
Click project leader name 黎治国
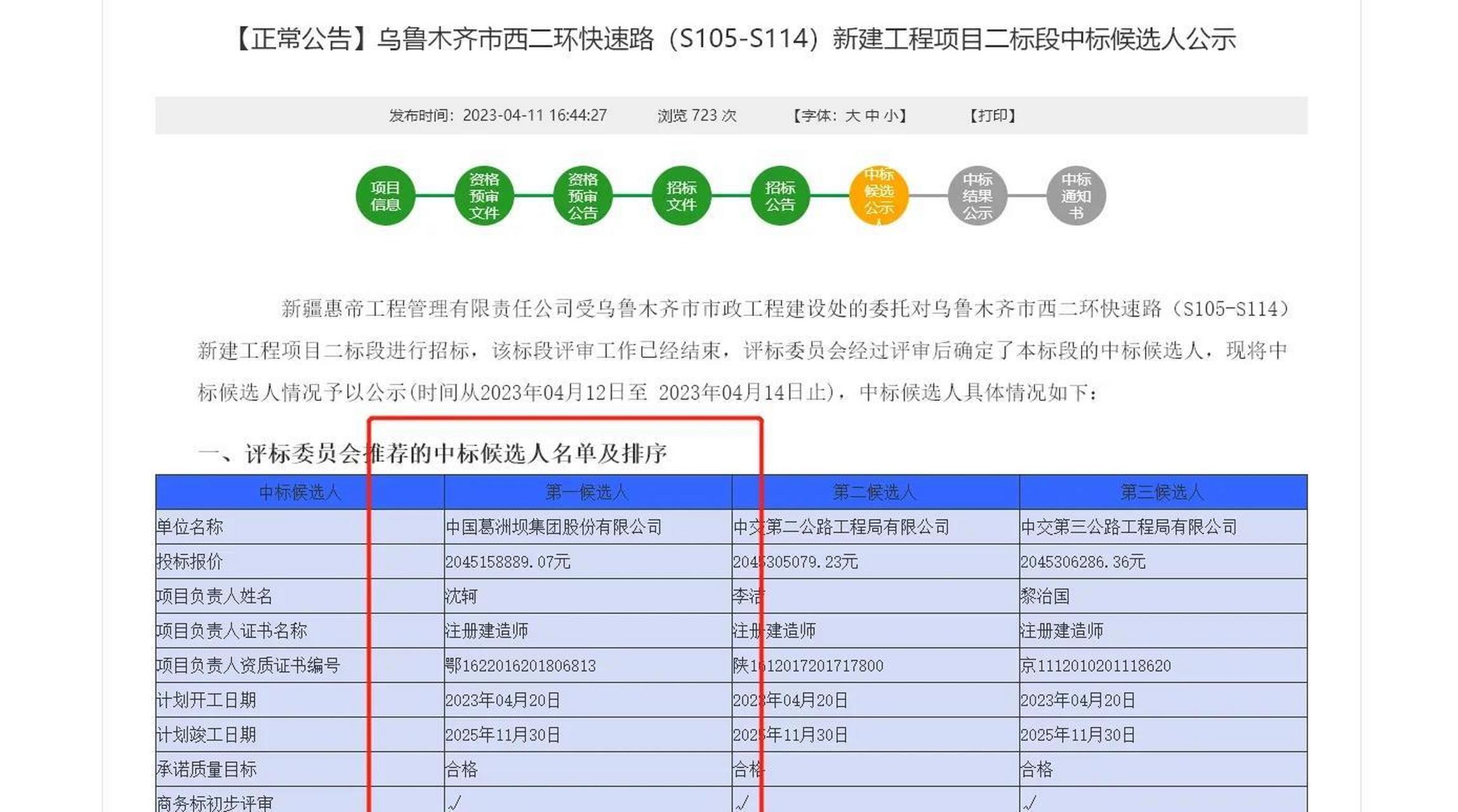point(1045,596)
